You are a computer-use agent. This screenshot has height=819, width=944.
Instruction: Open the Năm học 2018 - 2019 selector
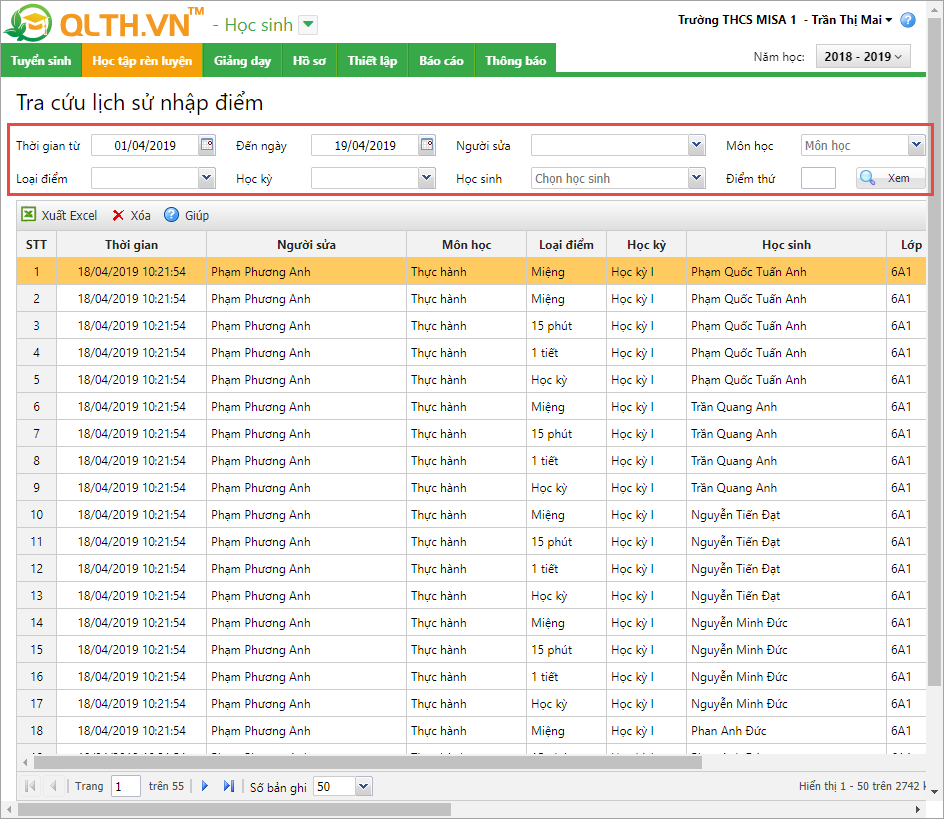[x=864, y=57]
